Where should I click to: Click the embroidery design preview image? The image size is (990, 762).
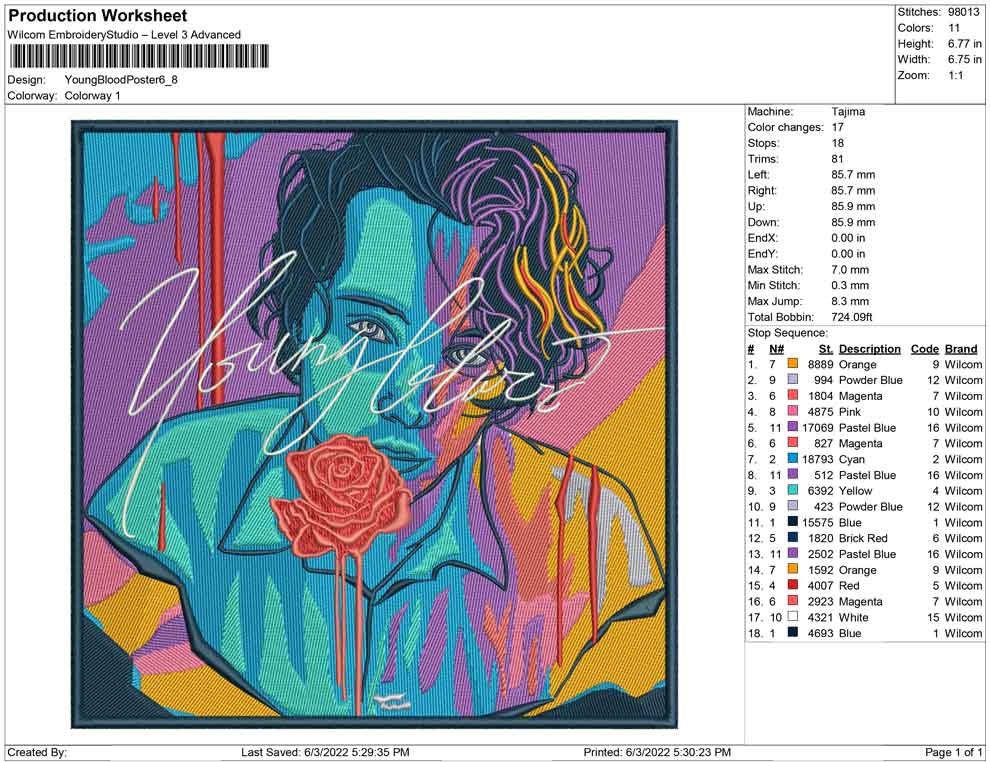[x=374, y=424]
